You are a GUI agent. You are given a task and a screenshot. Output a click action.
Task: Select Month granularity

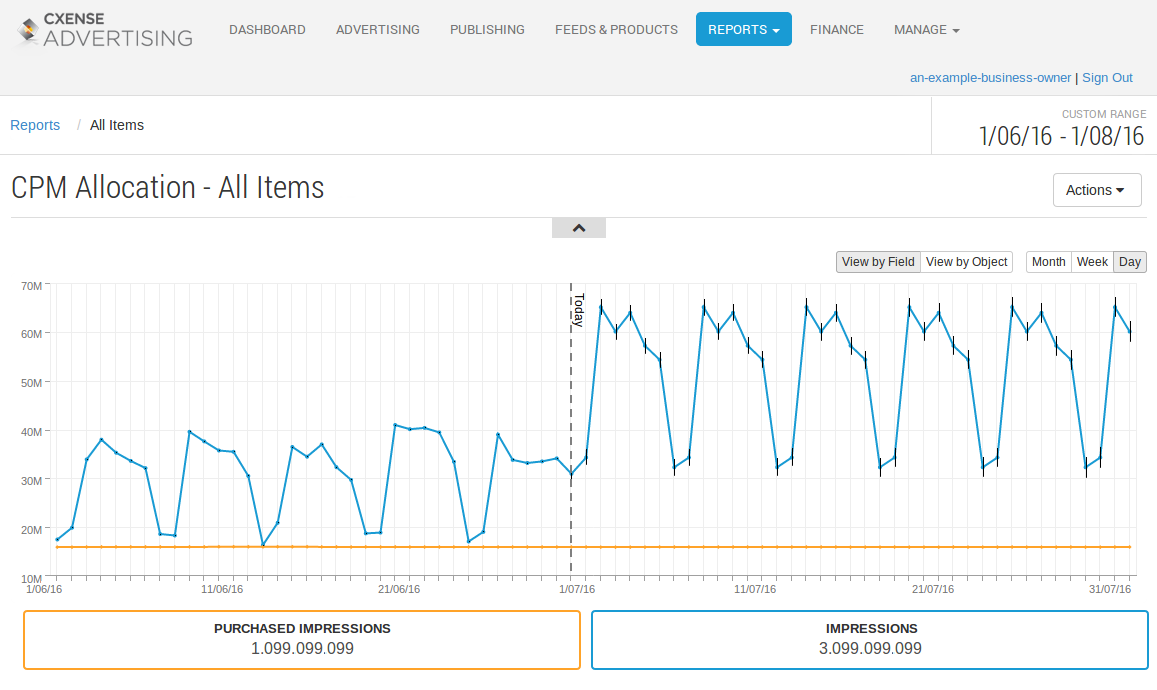(1048, 262)
